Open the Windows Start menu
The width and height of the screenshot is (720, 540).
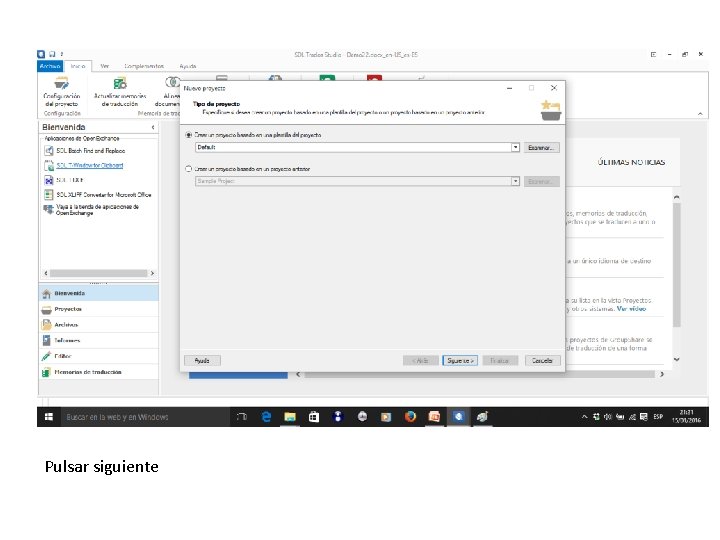[x=49, y=417]
